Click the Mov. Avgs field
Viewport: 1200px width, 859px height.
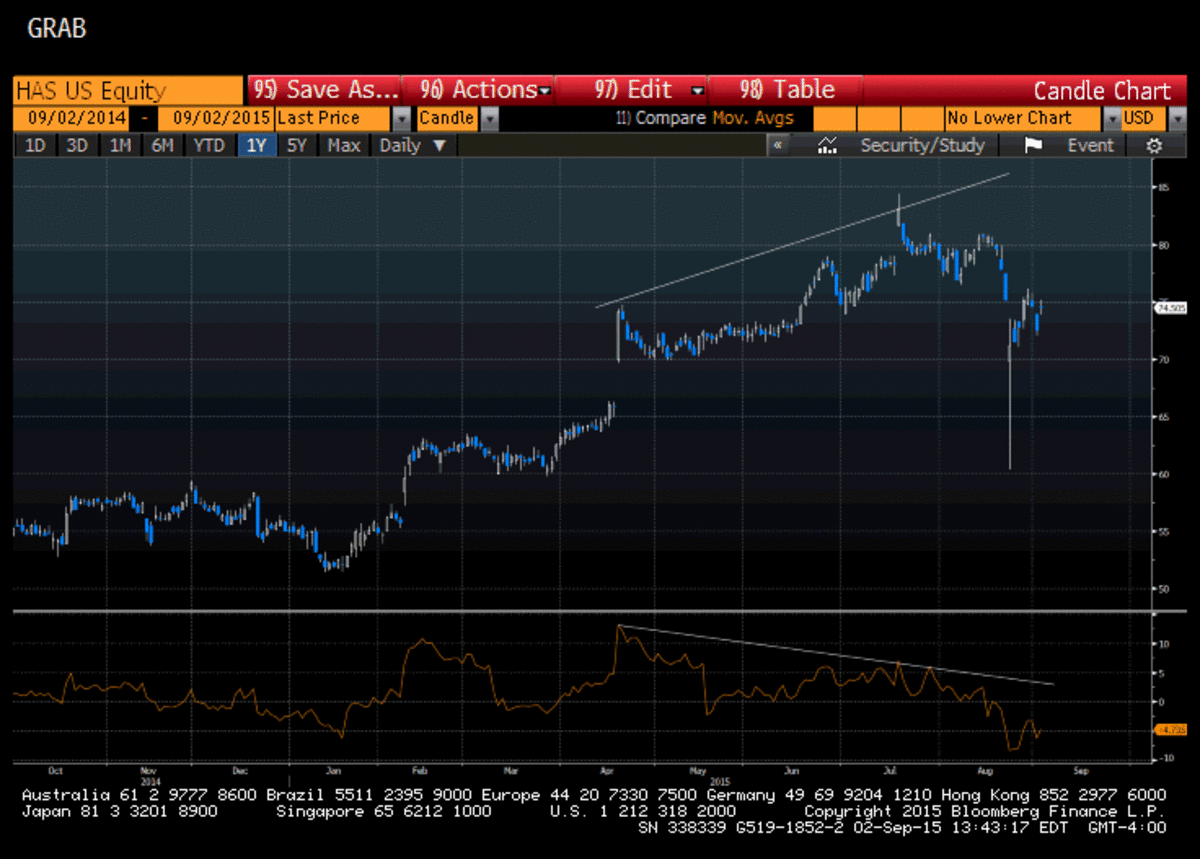(752, 118)
